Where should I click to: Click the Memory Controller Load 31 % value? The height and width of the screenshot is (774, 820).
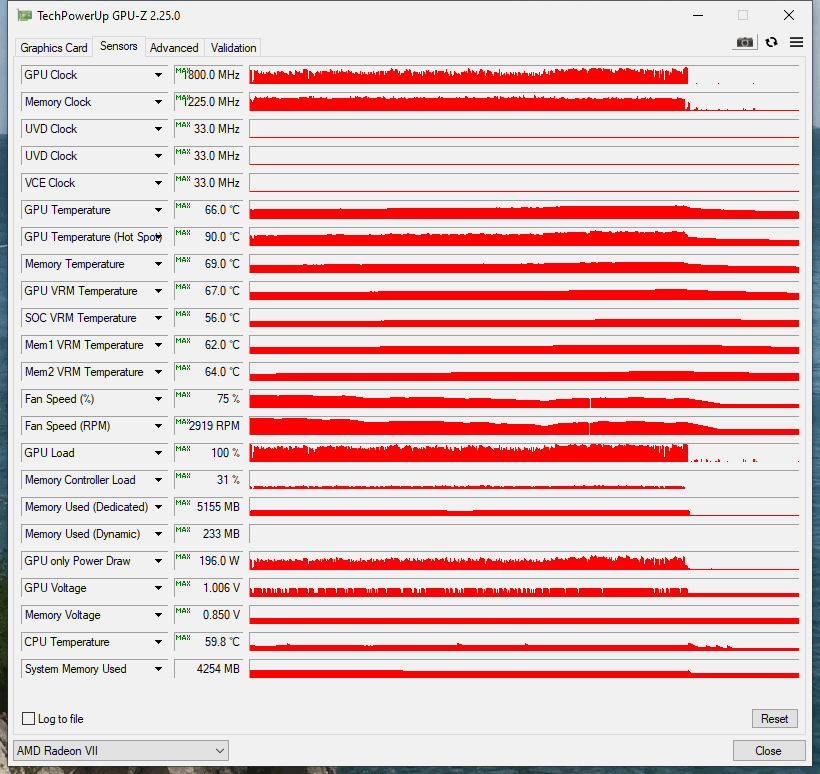pos(208,480)
